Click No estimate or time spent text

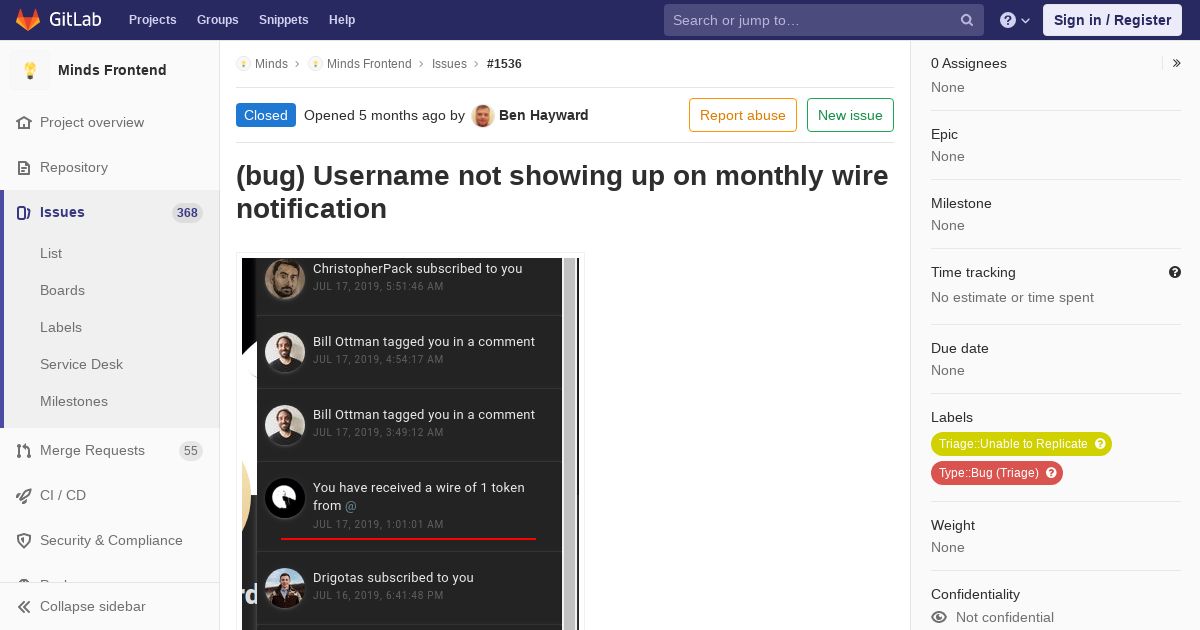click(1012, 297)
